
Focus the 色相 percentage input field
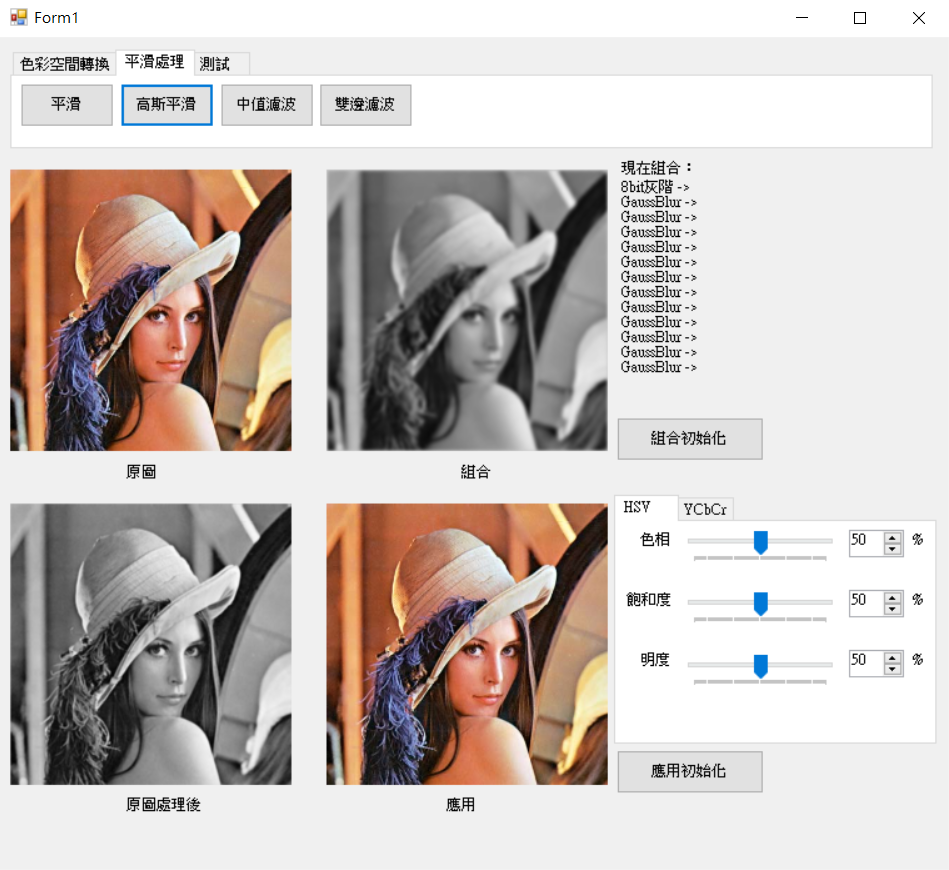coord(866,542)
